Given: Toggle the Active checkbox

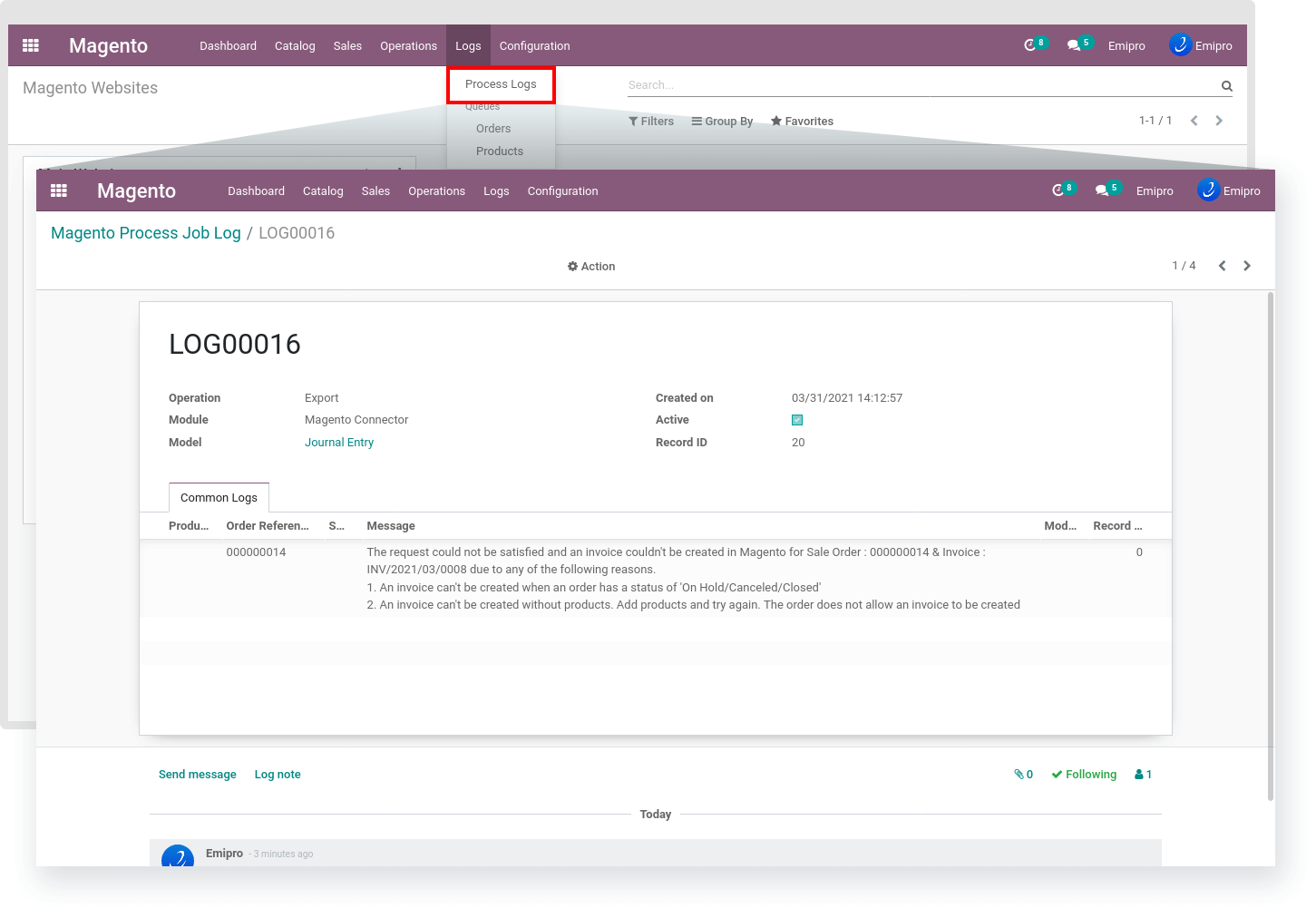Looking at the screenshot, I should pyautogui.click(x=797, y=420).
